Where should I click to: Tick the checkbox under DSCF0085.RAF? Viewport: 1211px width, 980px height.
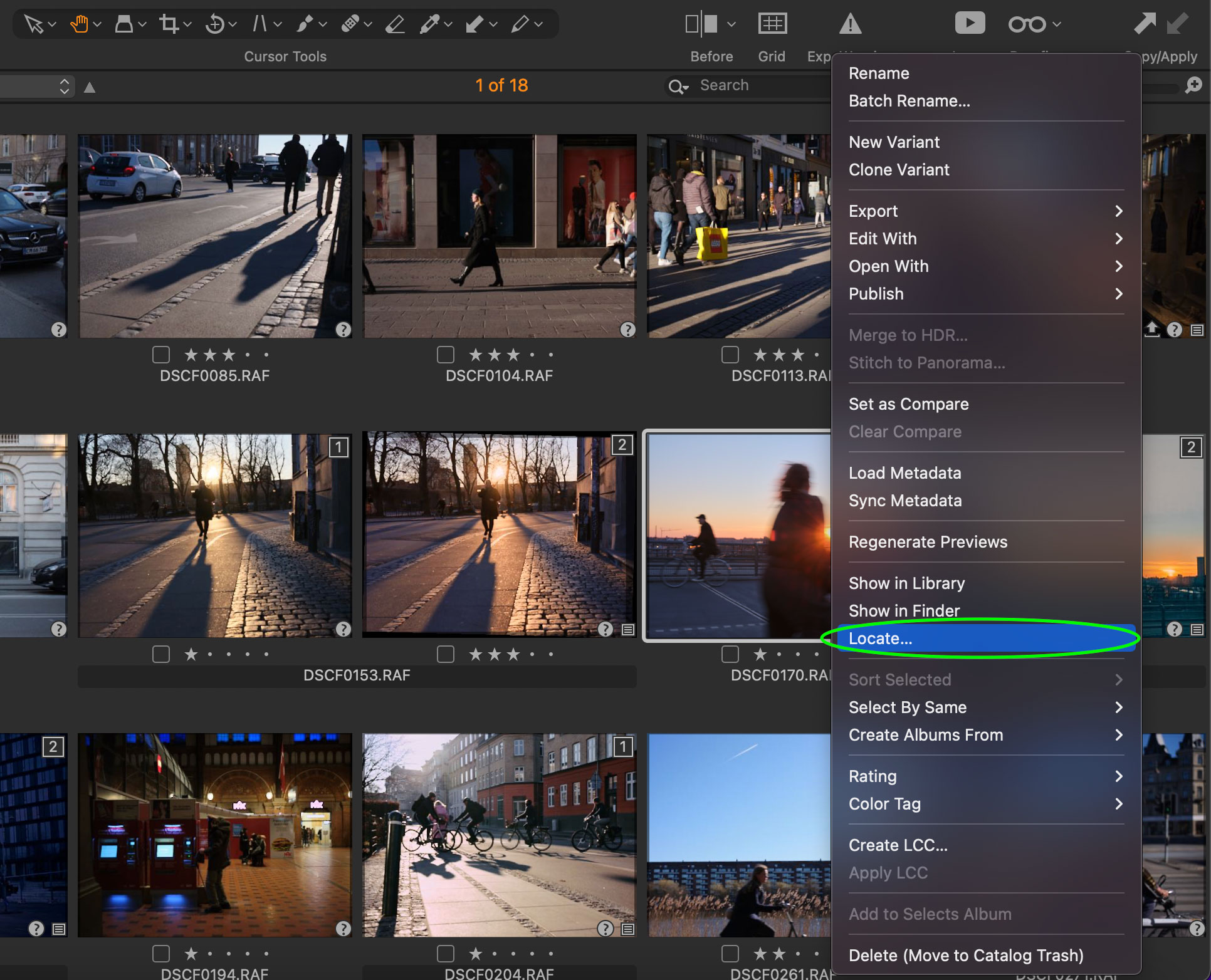pyautogui.click(x=160, y=355)
